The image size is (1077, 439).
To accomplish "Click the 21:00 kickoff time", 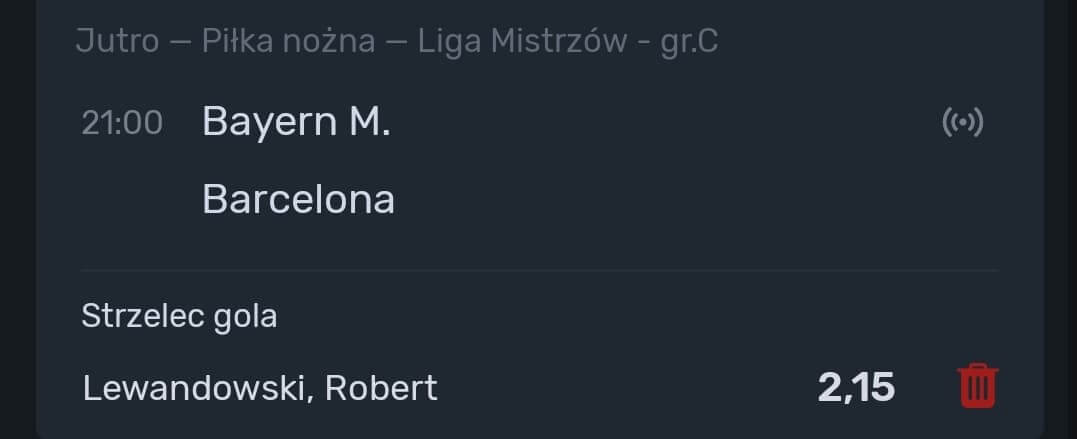I will click(122, 123).
